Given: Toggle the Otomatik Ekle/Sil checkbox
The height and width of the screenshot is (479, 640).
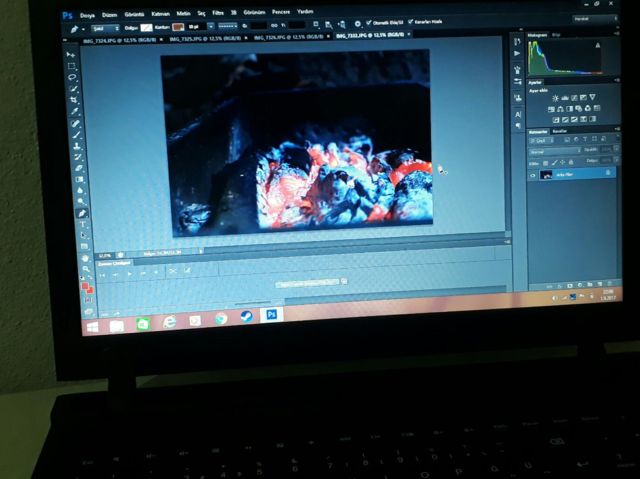Looking at the screenshot, I should (369, 22).
